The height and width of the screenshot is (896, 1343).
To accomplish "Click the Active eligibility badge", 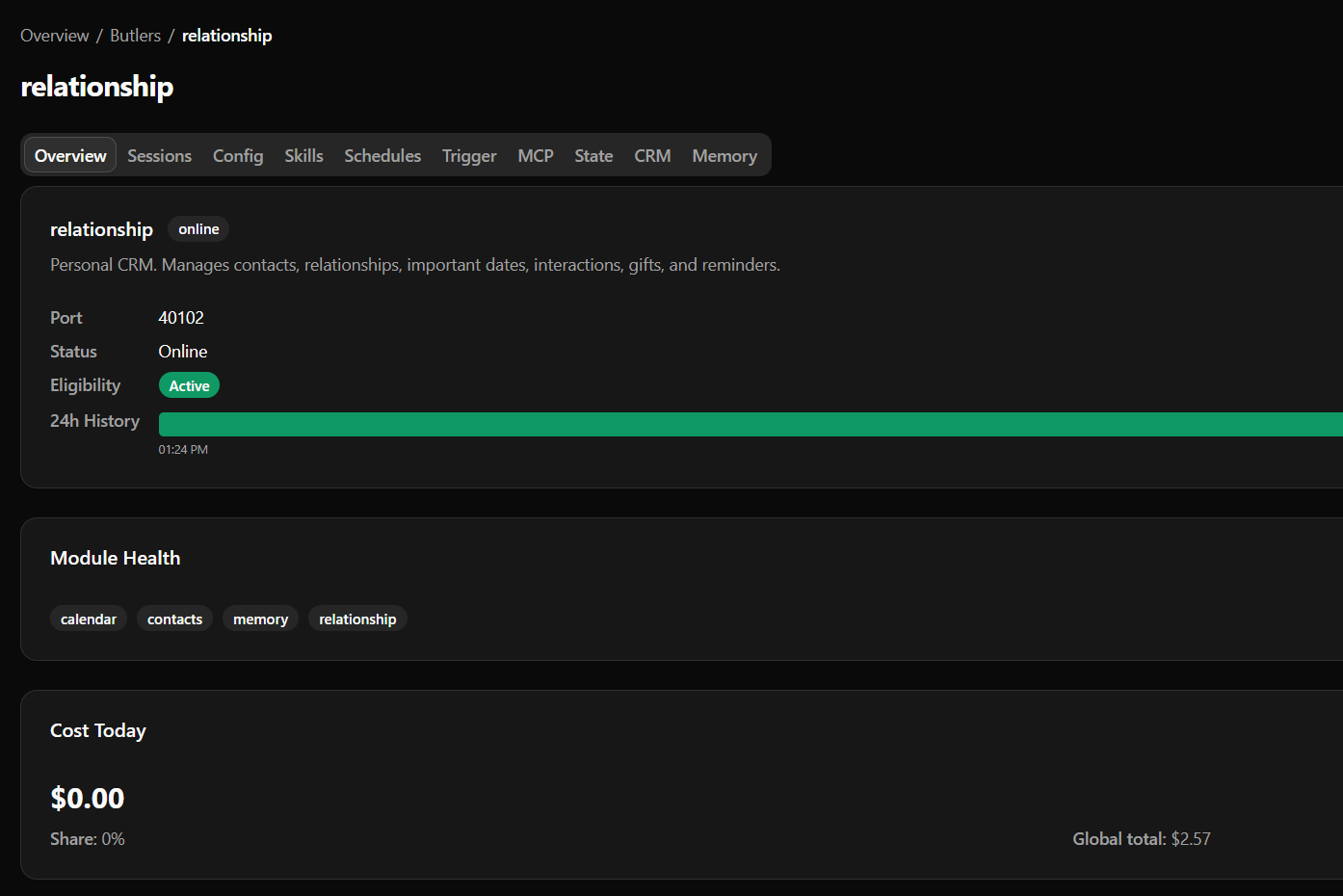I will point(189,384).
